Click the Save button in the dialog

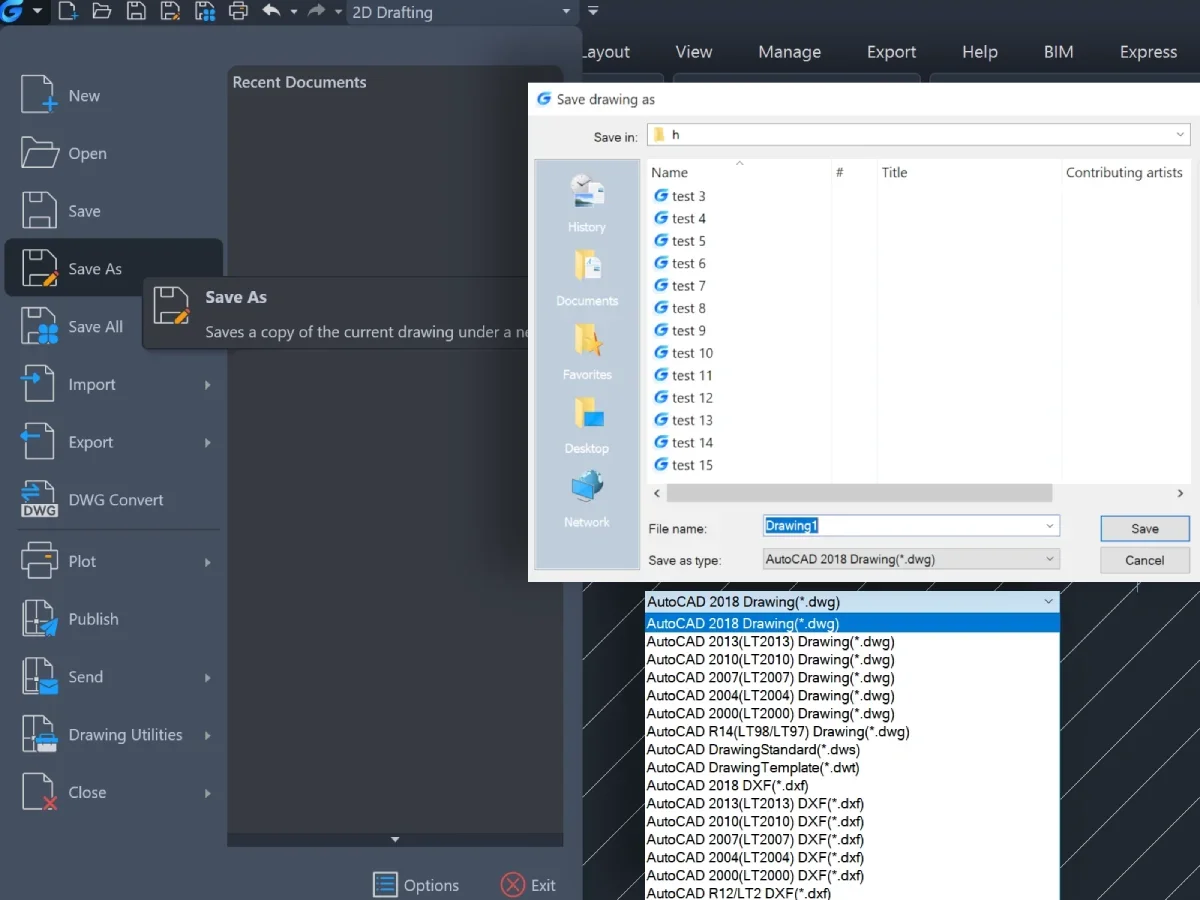coord(1145,528)
